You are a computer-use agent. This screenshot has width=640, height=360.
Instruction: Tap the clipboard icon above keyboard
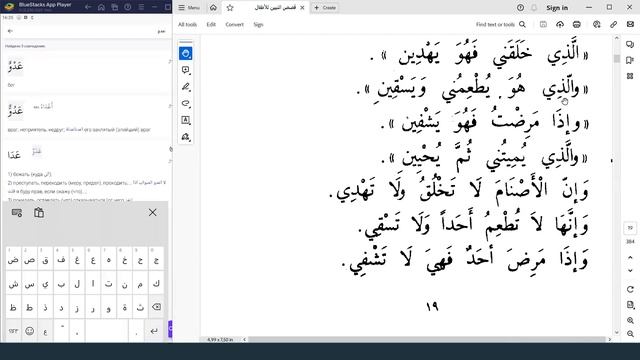(x=39, y=213)
